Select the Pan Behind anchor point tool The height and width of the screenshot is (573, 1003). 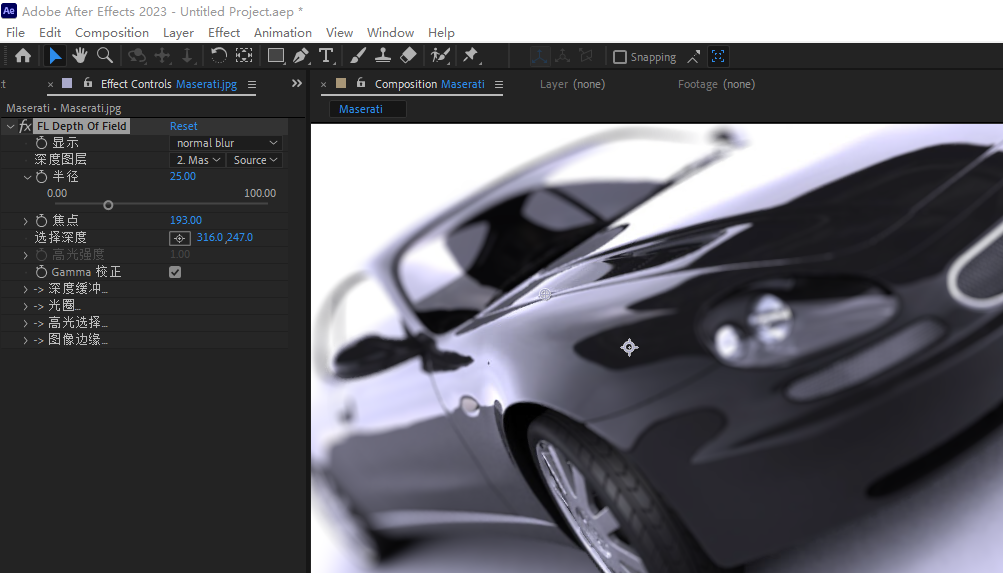244,56
